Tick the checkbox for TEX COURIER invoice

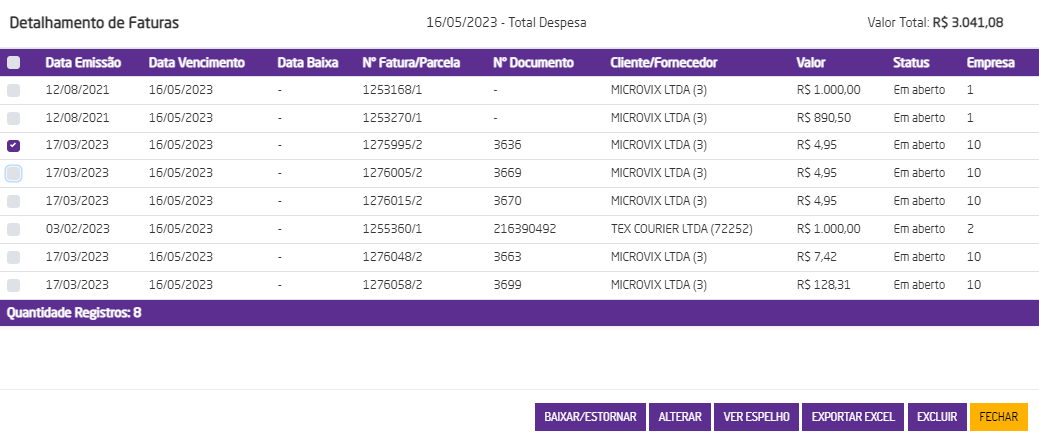click(13, 229)
